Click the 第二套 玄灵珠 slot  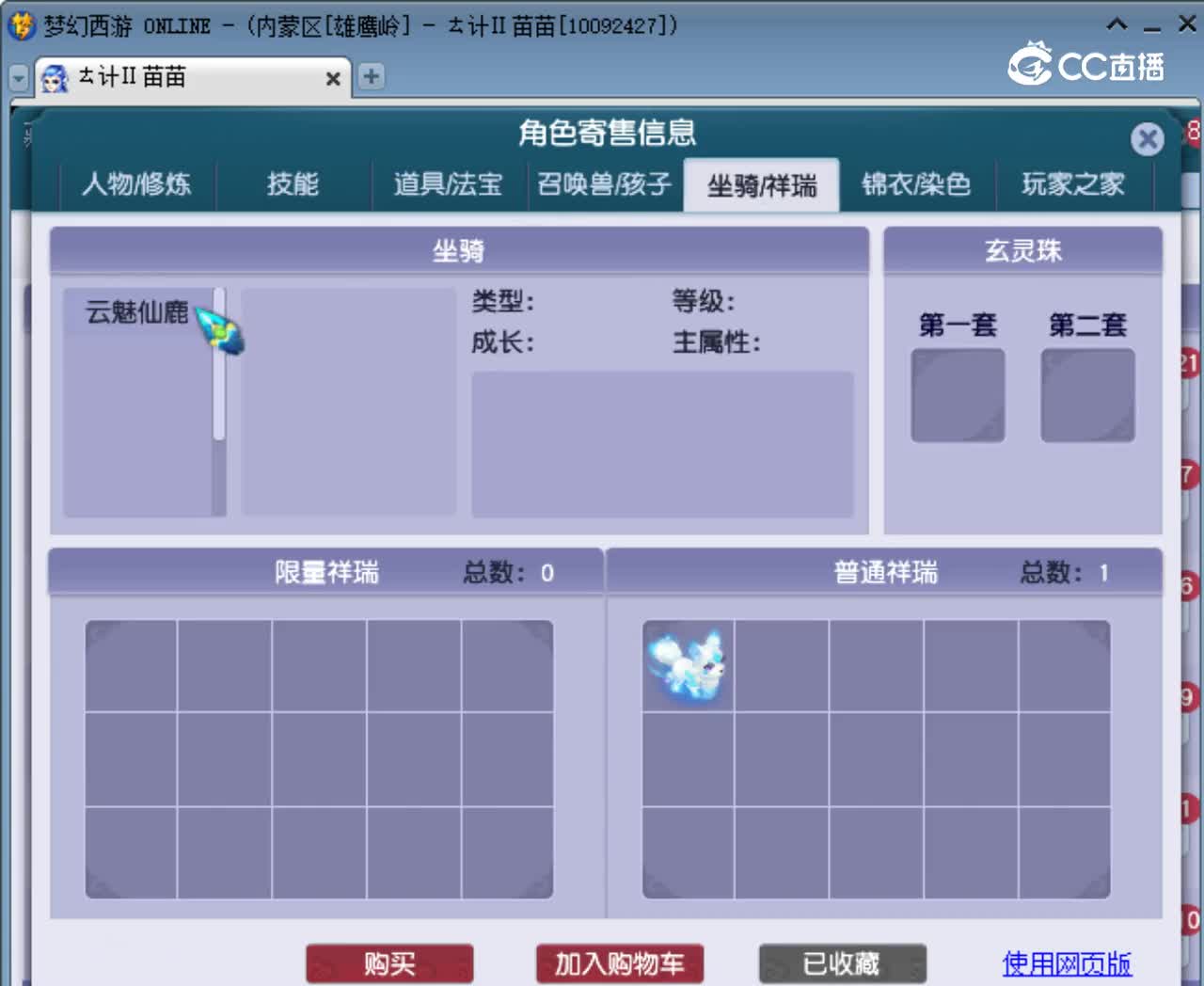coord(1087,395)
